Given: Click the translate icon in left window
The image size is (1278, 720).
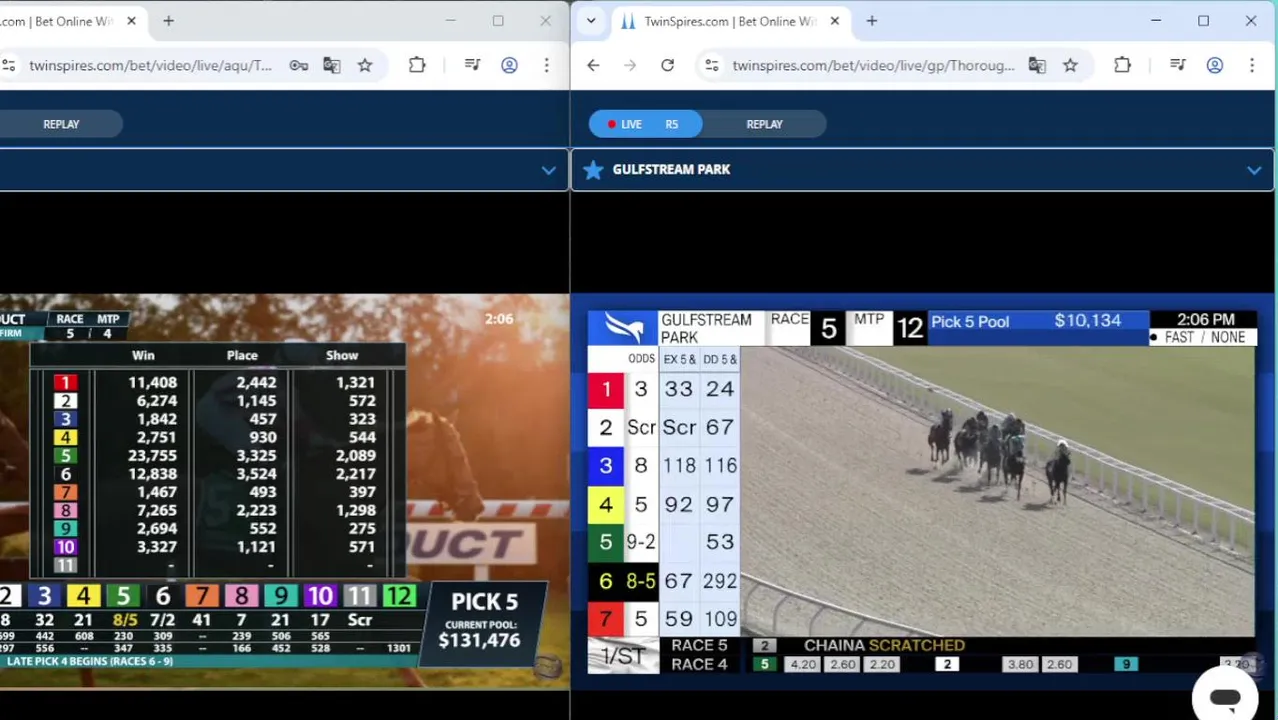Looking at the screenshot, I should (x=332, y=65).
